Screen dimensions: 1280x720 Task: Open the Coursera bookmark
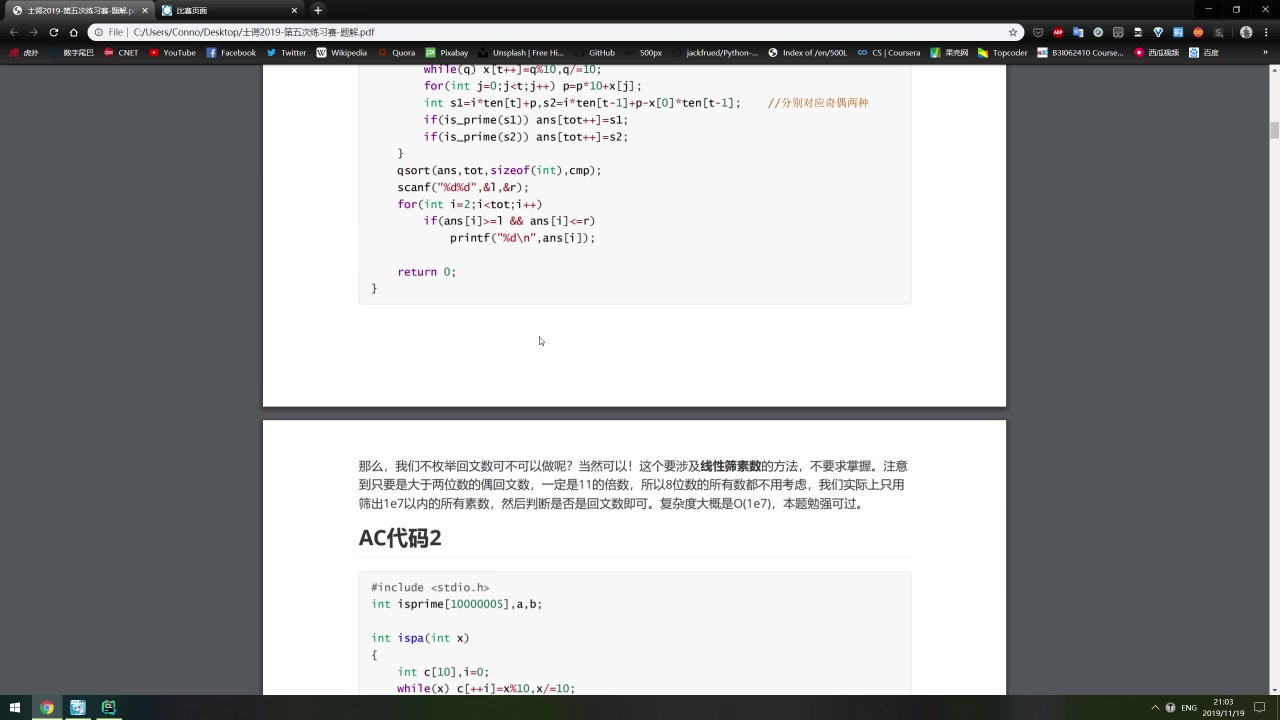(891, 52)
